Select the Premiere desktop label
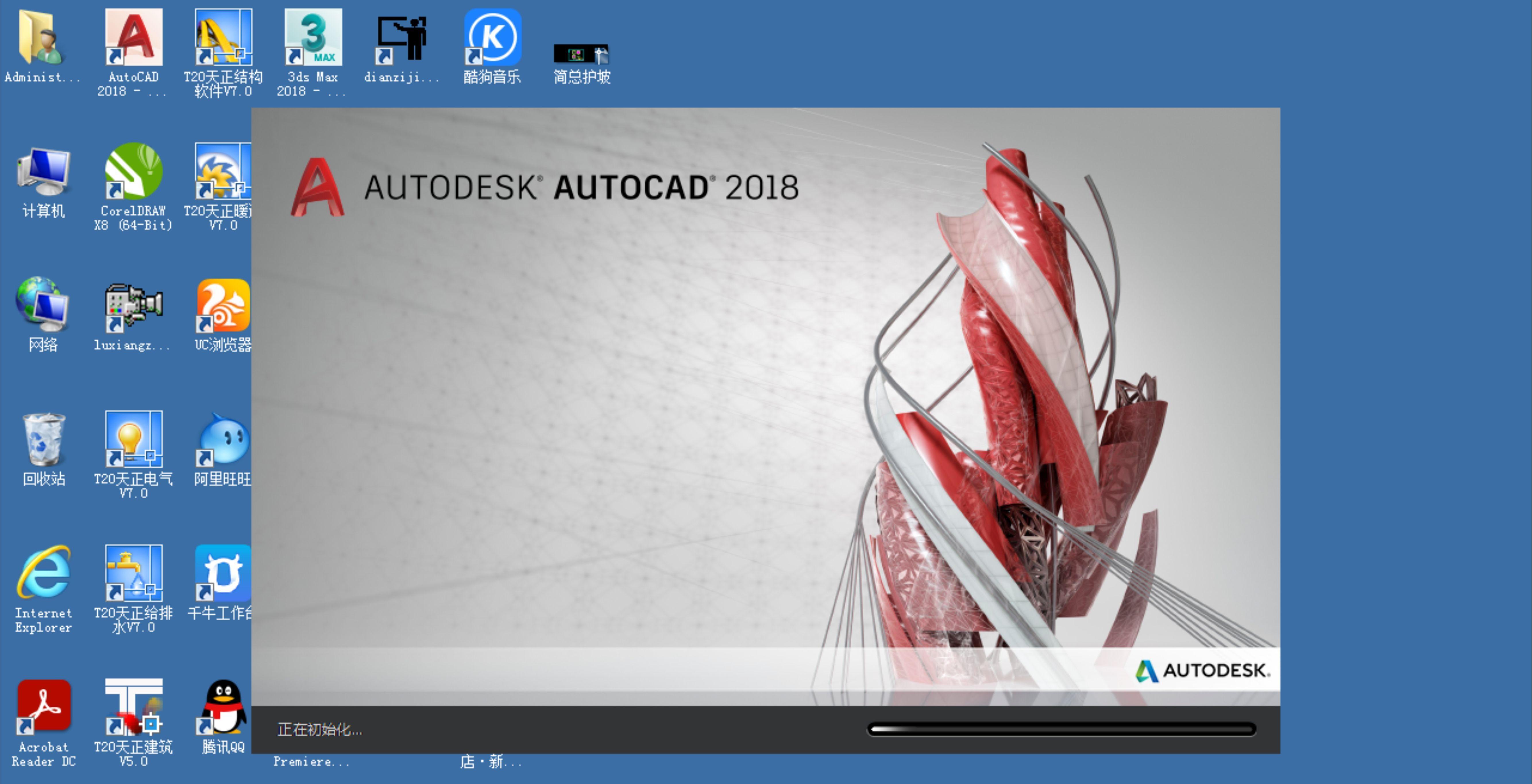 coord(311,761)
